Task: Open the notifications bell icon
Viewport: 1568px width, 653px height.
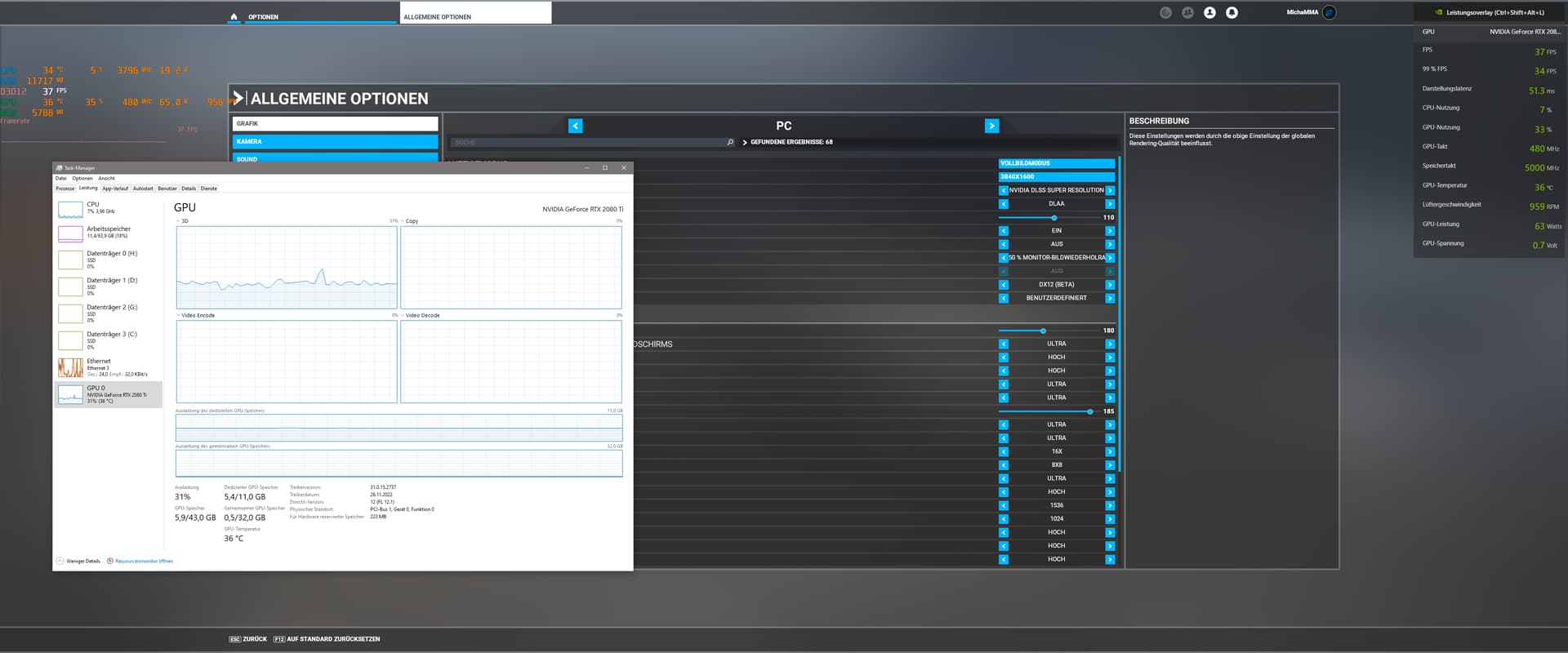Action: pyautogui.click(x=1232, y=12)
